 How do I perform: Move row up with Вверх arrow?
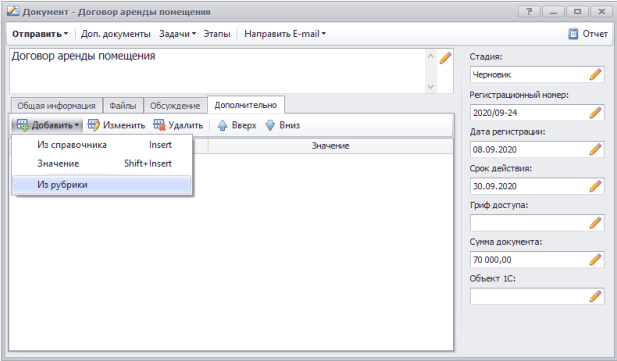222,125
